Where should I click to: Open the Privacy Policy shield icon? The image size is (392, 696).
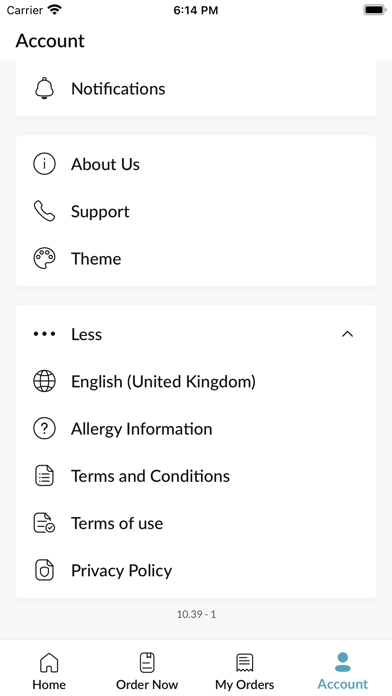pyautogui.click(x=44, y=570)
